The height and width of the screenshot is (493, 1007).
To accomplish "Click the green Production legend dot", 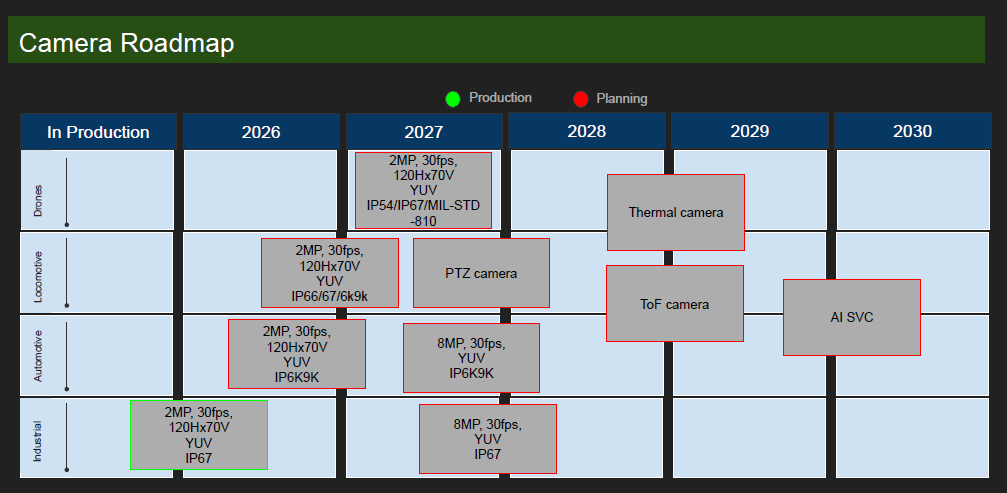I will coord(453,99).
